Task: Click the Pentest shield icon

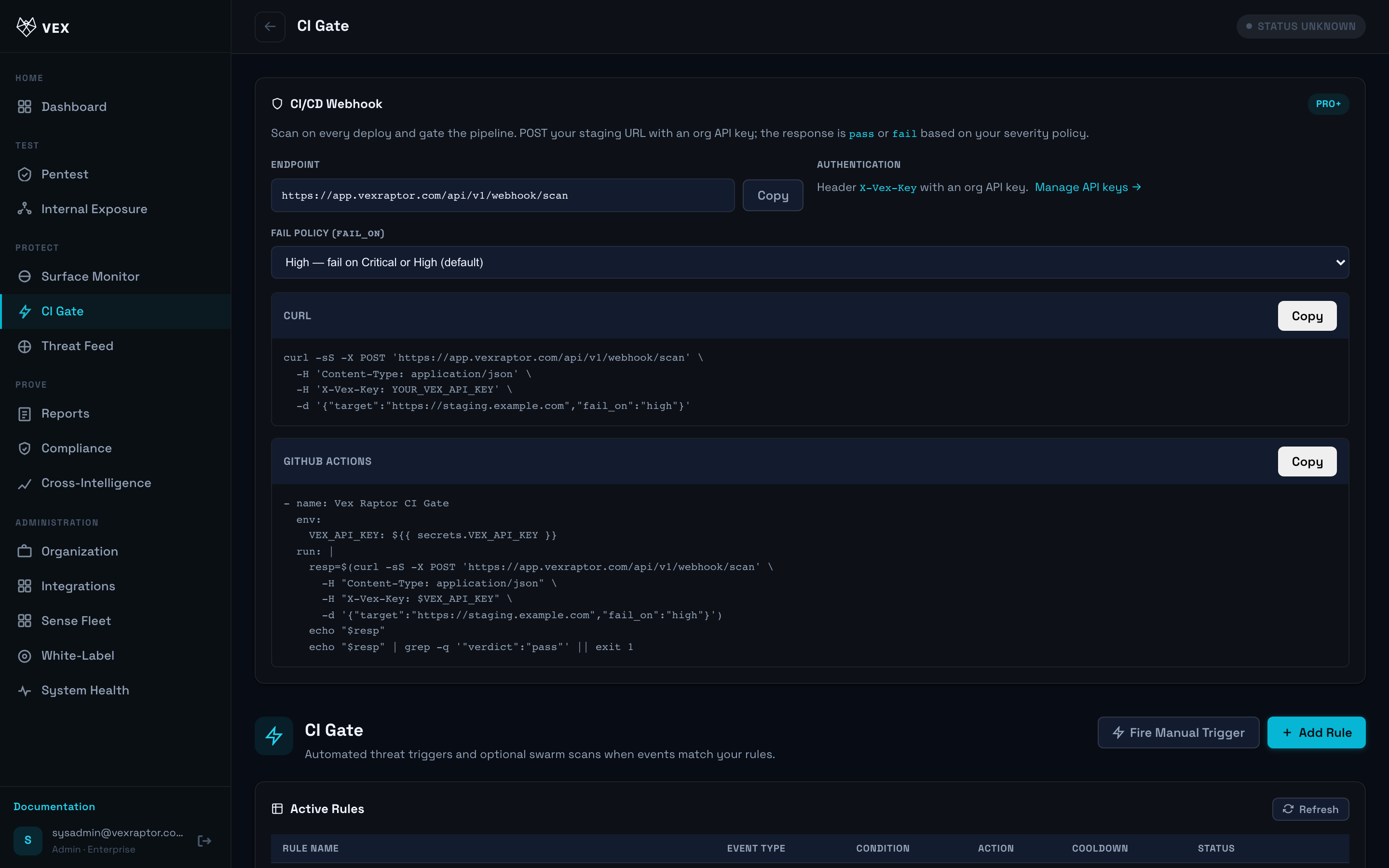Action: tap(25, 175)
